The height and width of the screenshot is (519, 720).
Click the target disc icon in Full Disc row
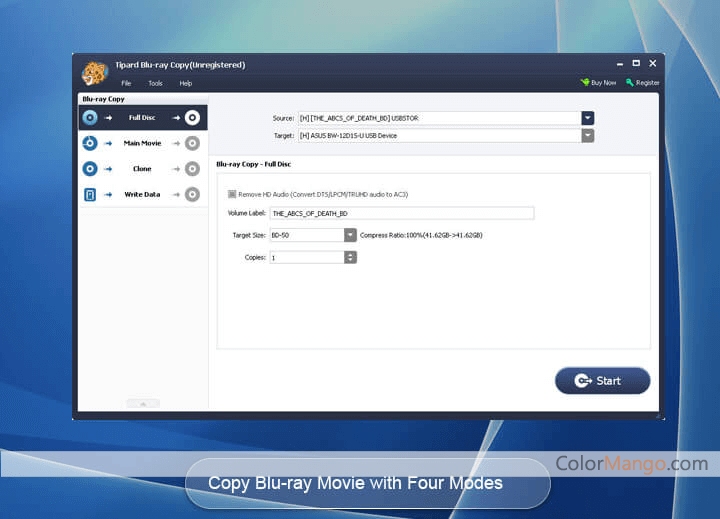(192, 118)
